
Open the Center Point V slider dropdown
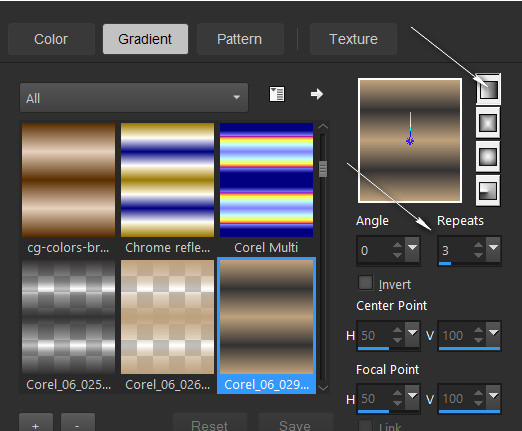pyautogui.click(x=493, y=334)
